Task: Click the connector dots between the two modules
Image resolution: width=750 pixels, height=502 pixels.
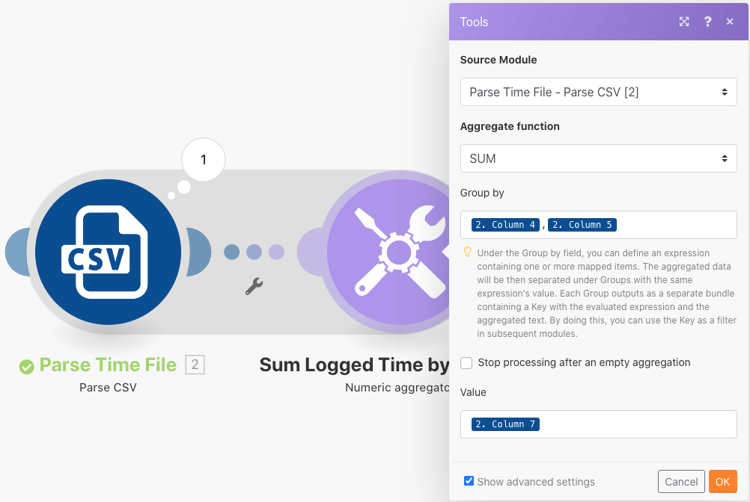Action: tap(254, 252)
